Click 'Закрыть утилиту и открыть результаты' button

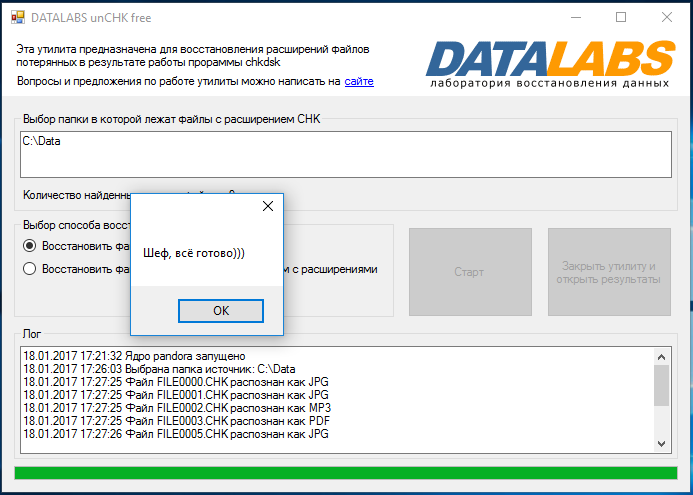pos(609,272)
